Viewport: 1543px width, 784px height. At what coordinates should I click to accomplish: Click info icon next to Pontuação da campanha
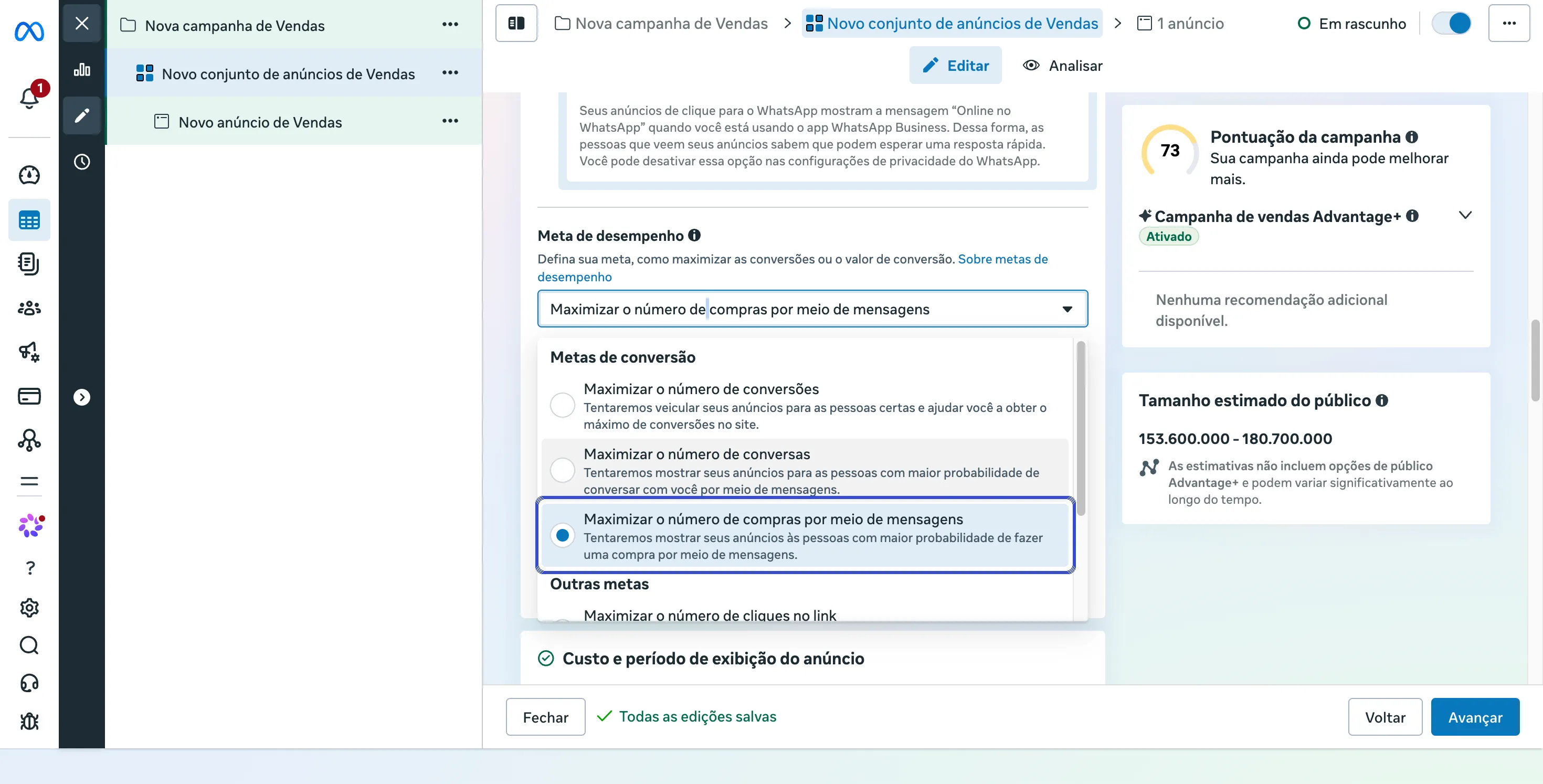(1412, 136)
